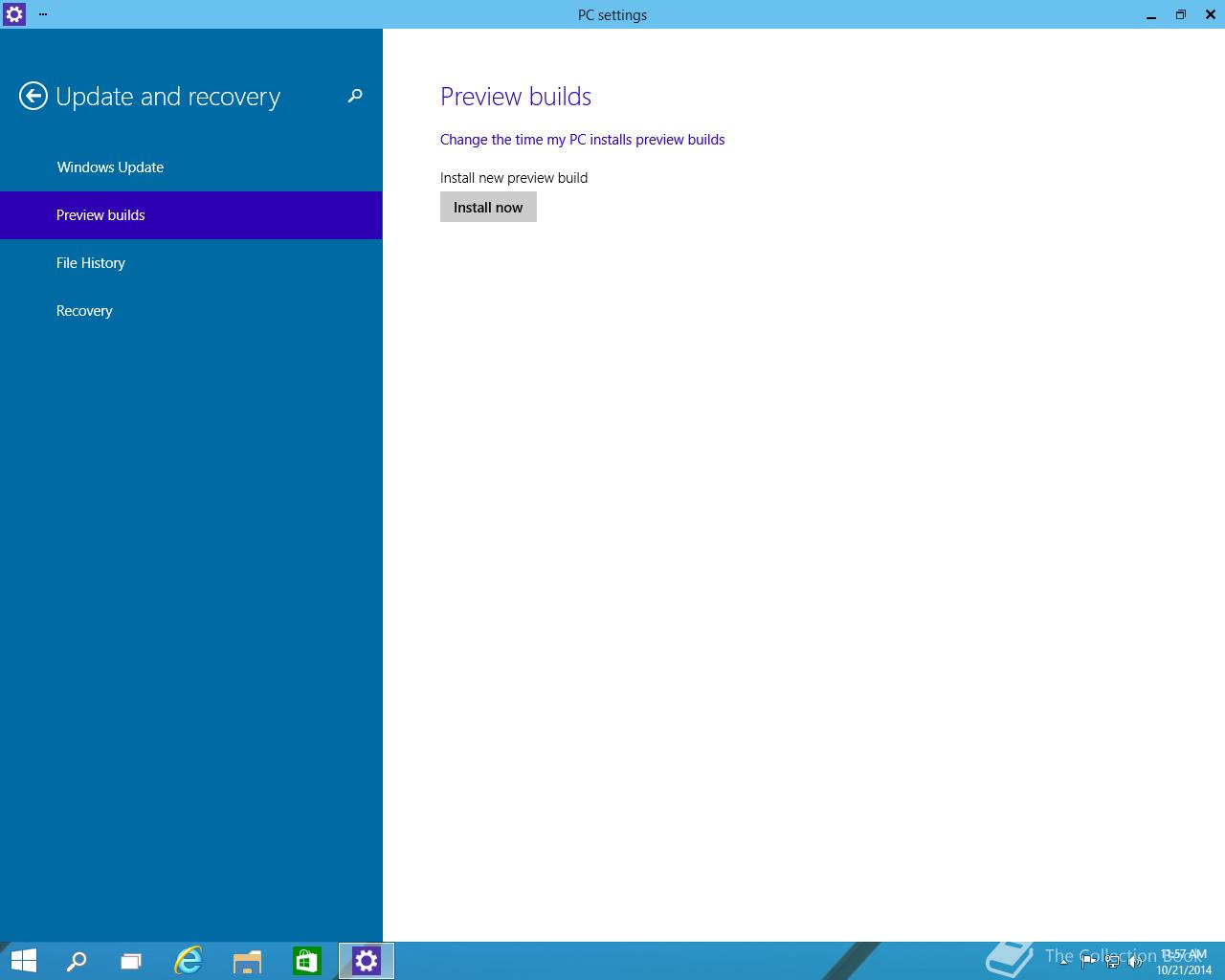Open the Action Center flag icon
Screen dimensions: 1225x980
1088,962
